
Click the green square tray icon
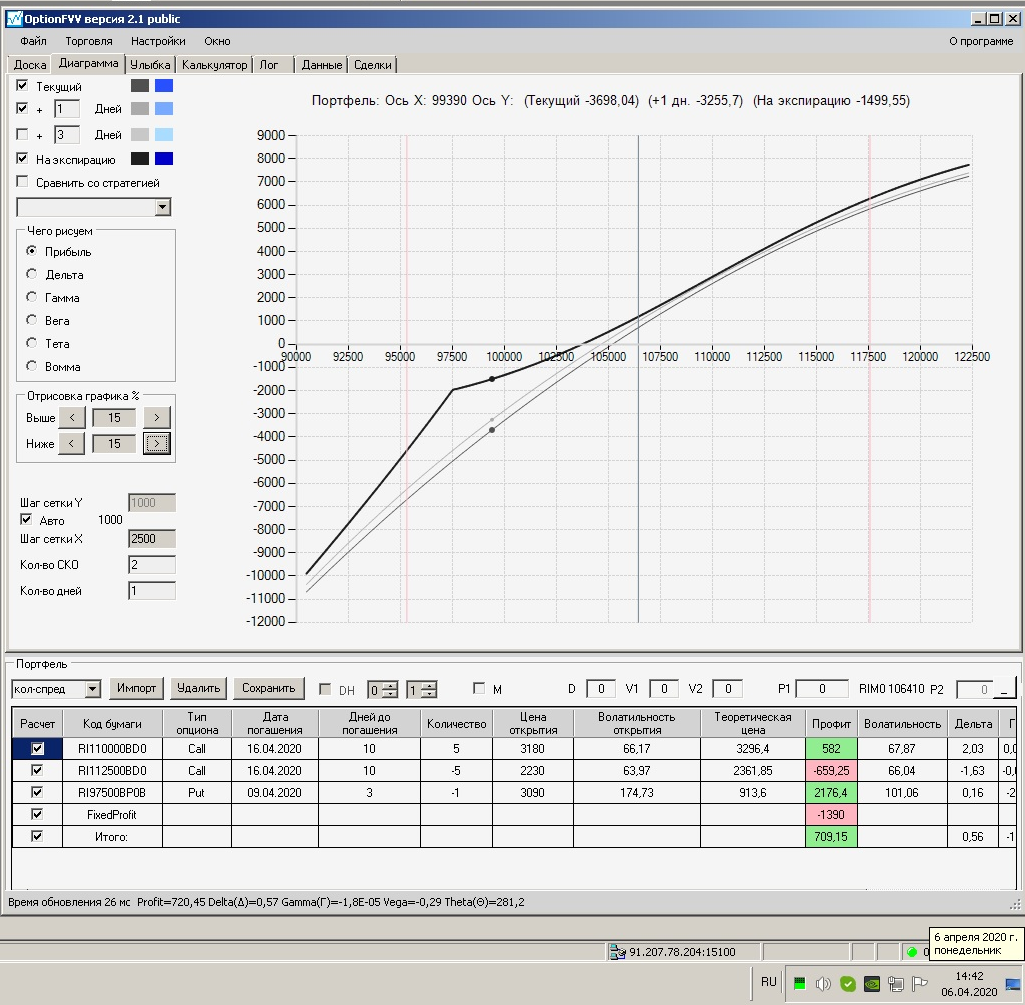pyautogui.click(x=799, y=983)
